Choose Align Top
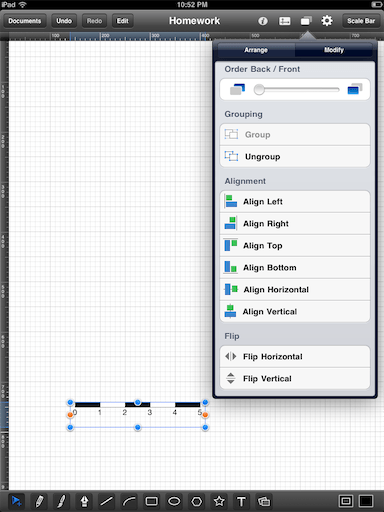Screen dimensions: 384x512 295,246
